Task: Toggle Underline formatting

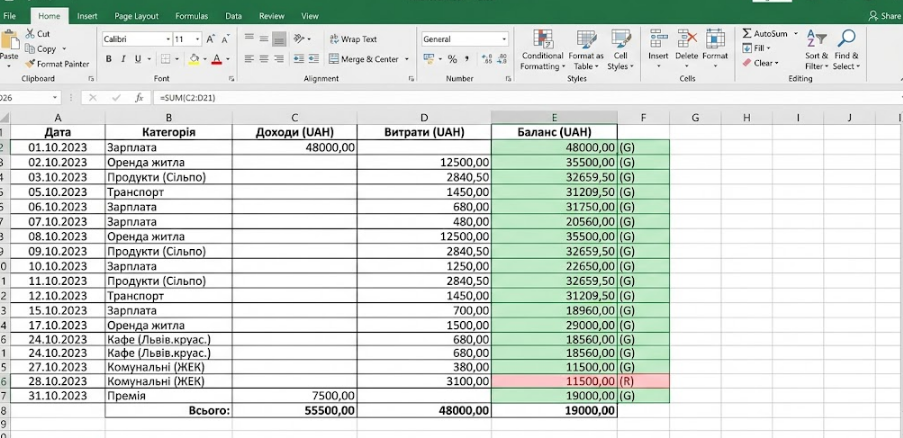Action: click(x=138, y=59)
